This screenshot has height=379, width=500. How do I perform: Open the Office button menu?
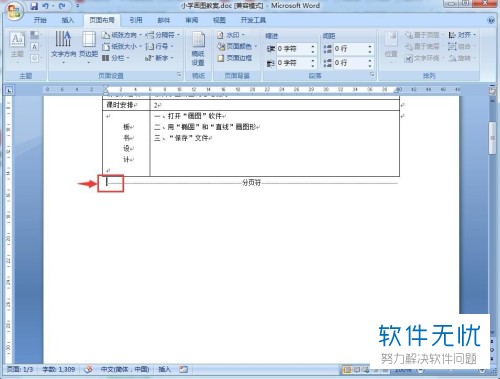point(14,12)
